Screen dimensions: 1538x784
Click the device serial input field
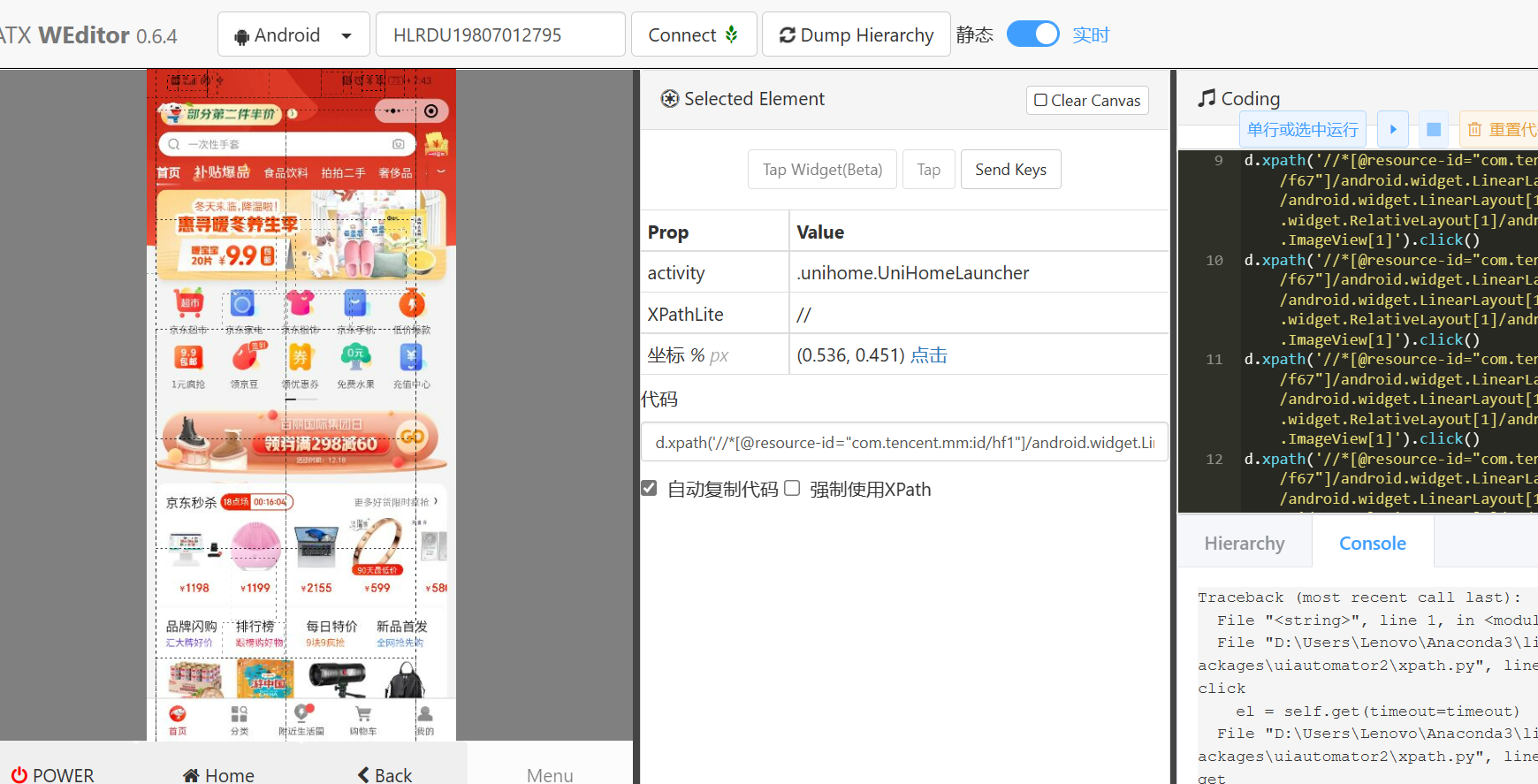pyautogui.click(x=500, y=34)
